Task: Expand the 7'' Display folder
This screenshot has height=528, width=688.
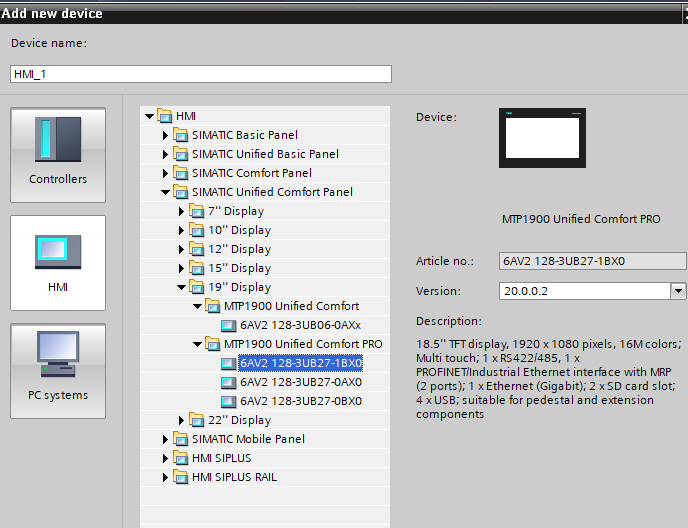Action: [181, 211]
